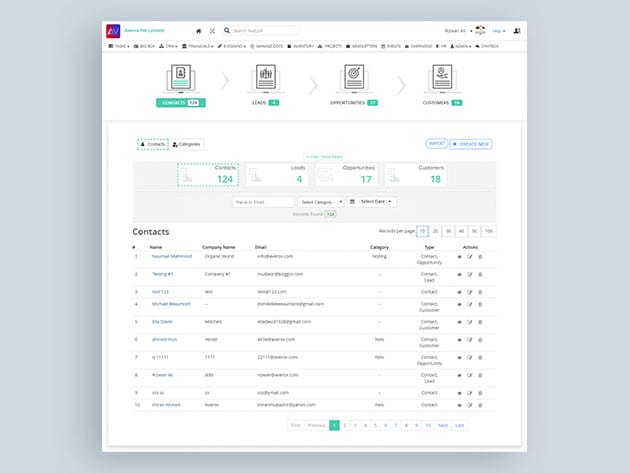
Task: Click the Customers pipeline stage icon
Action: pyautogui.click(x=441, y=77)
